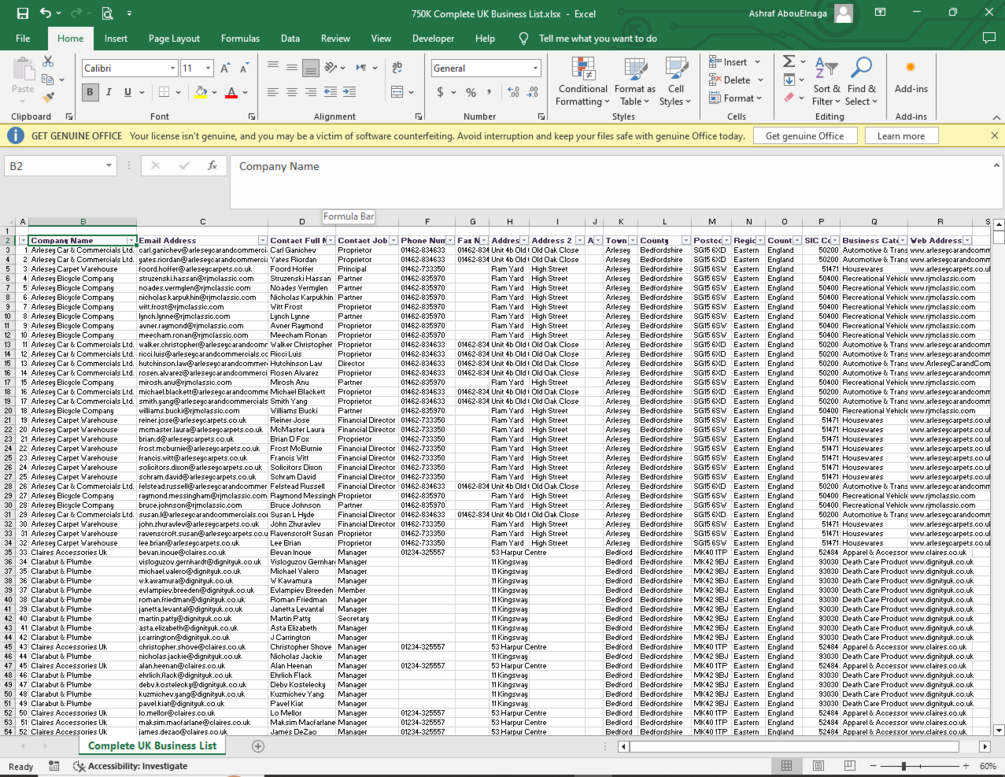
Task: Click Format cells button
Action: click(735, 98)
